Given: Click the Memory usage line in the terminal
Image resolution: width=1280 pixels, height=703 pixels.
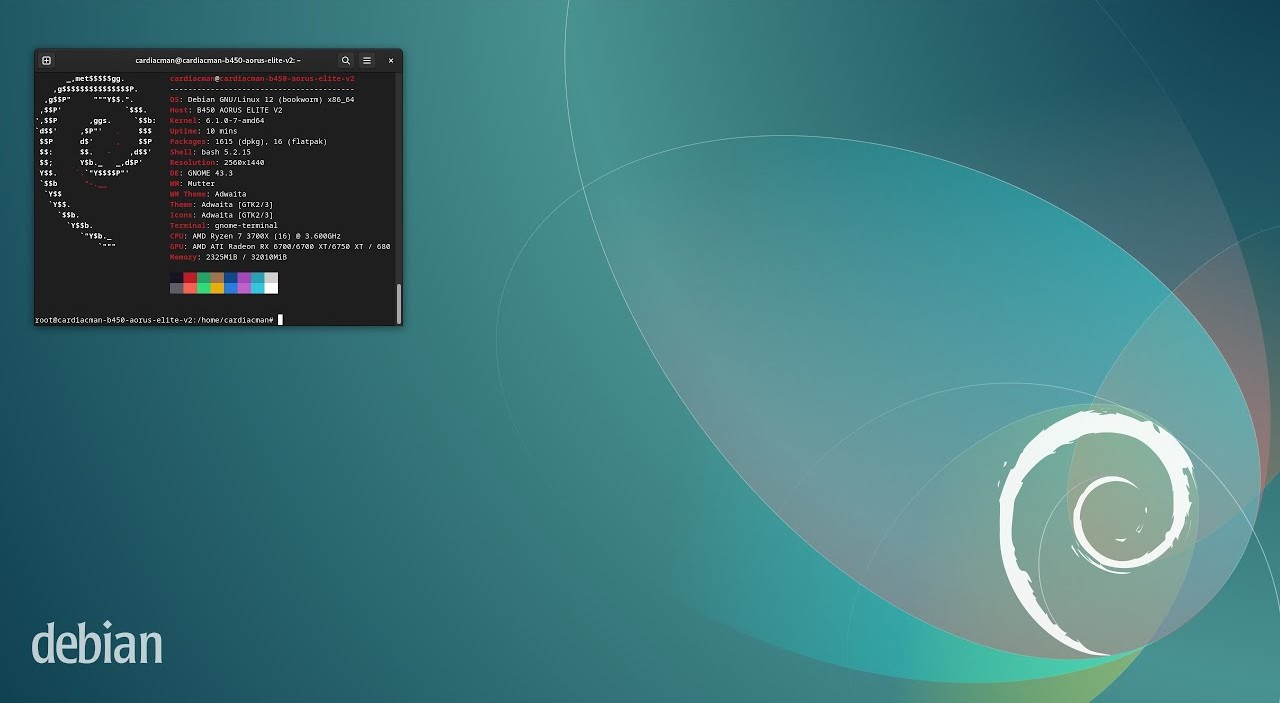Looking at the screenshot, I should (228, 257).
